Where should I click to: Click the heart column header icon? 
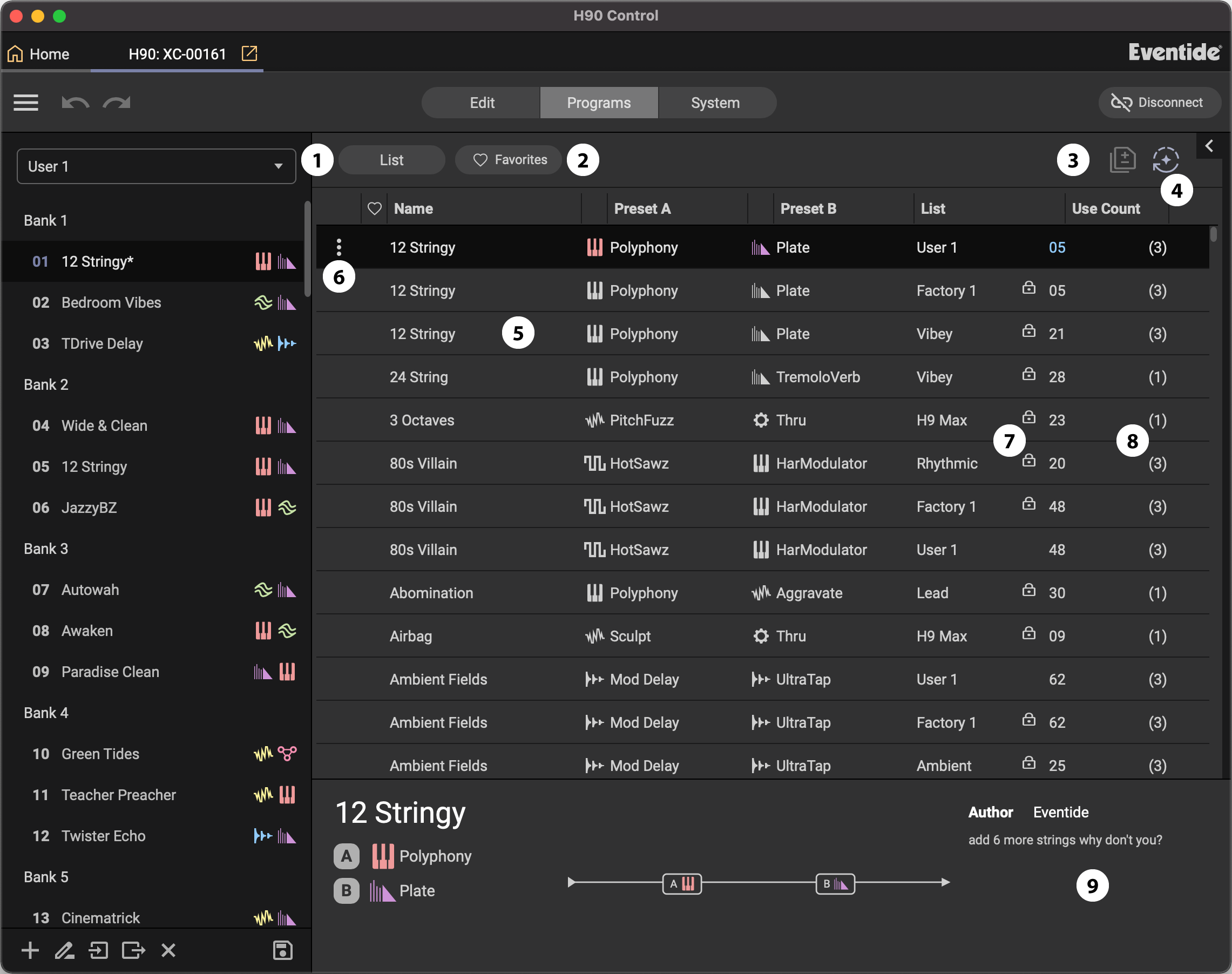(x=375, y=209)
